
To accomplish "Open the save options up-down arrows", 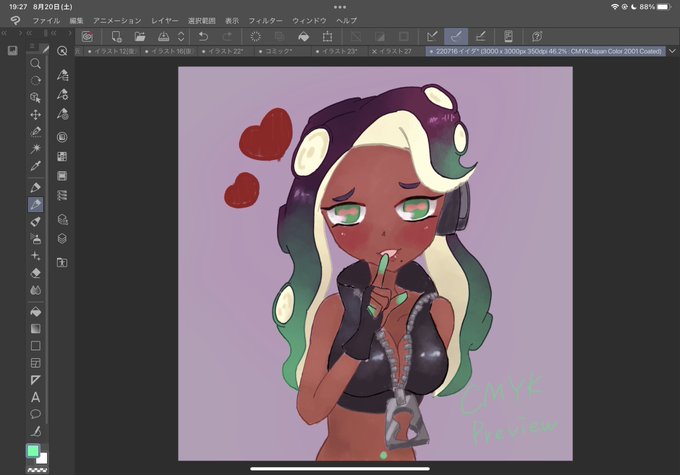I will 181,36.
